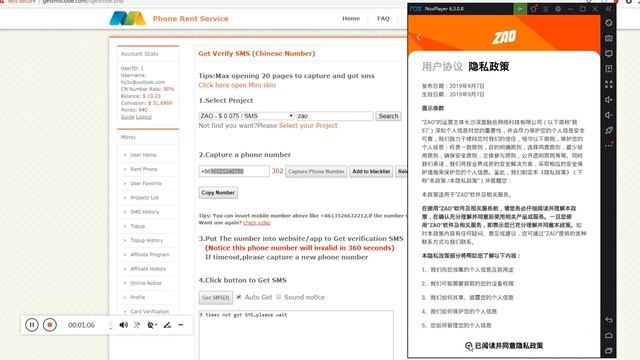Open NoxPlayer more tools ellipsis
640x360 pixels.
pos(609,145)
